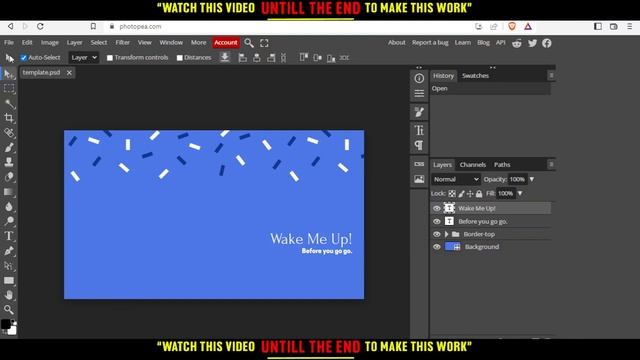The image size is (640, 360).
Task: Select the Hand tool
Action: 9,295
